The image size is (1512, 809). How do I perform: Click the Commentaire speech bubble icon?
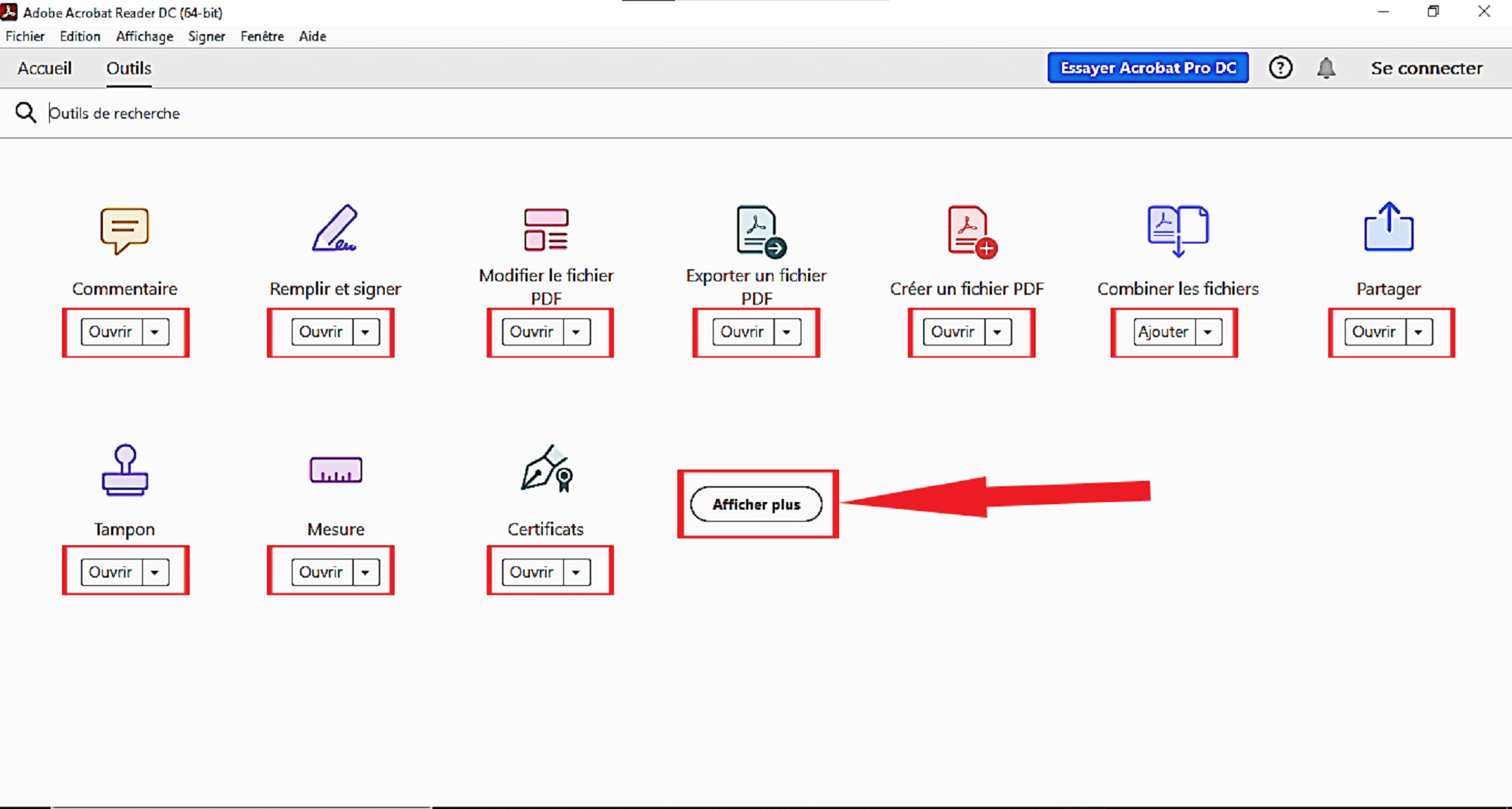(x=125, y=231)
